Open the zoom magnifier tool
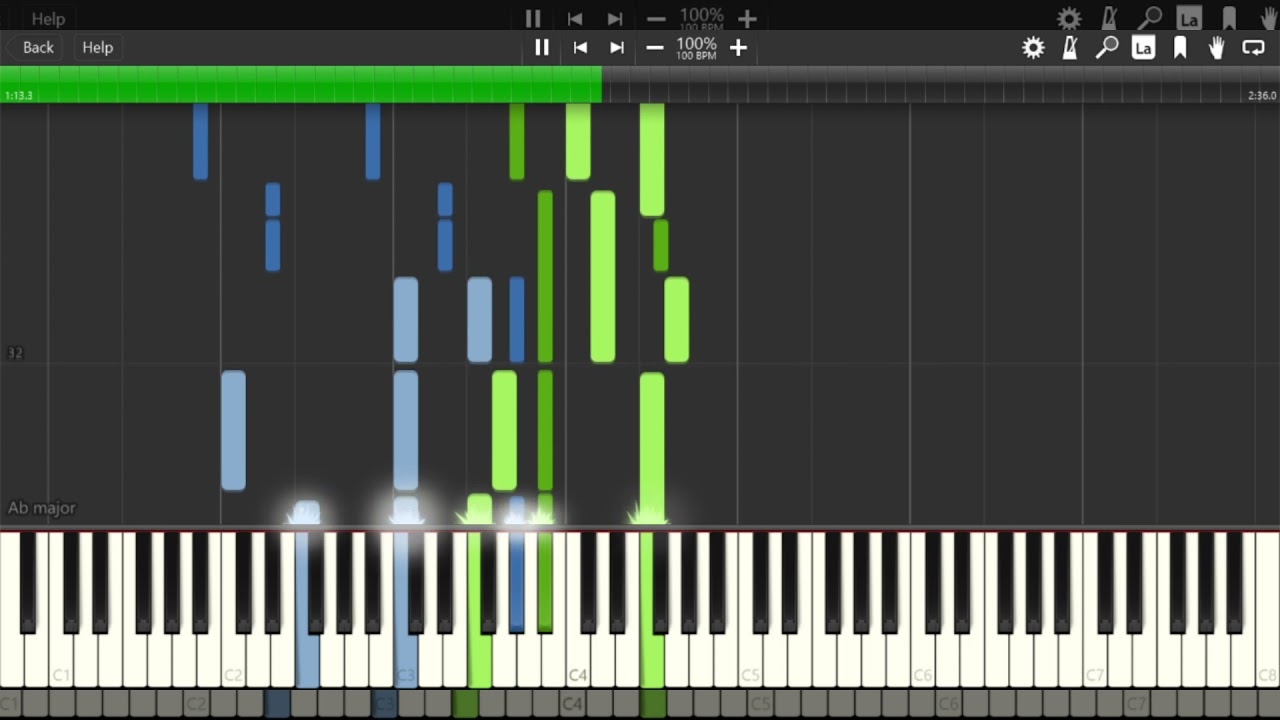 [1106, 47]
